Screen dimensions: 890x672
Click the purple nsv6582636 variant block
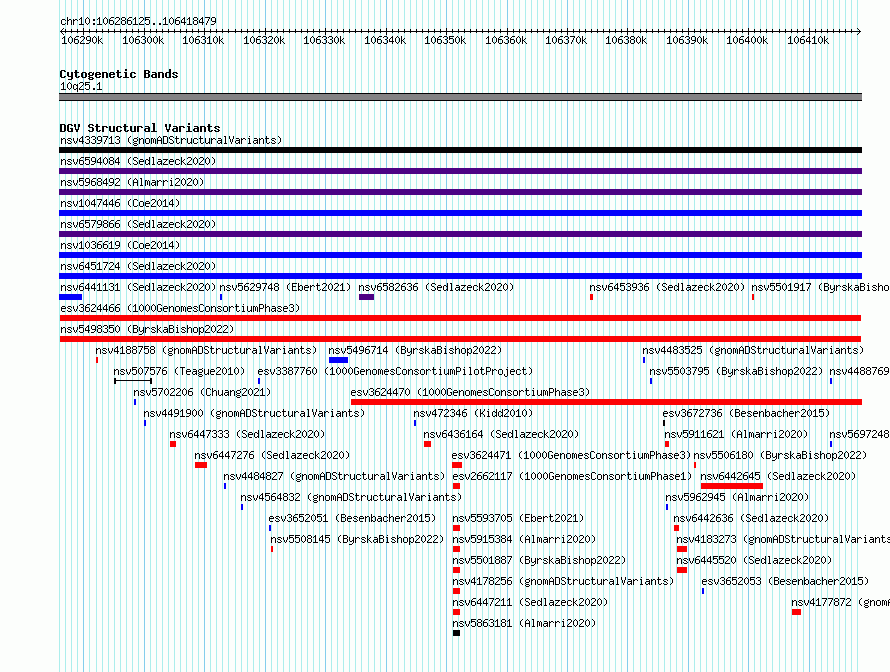tap(366, 297)
